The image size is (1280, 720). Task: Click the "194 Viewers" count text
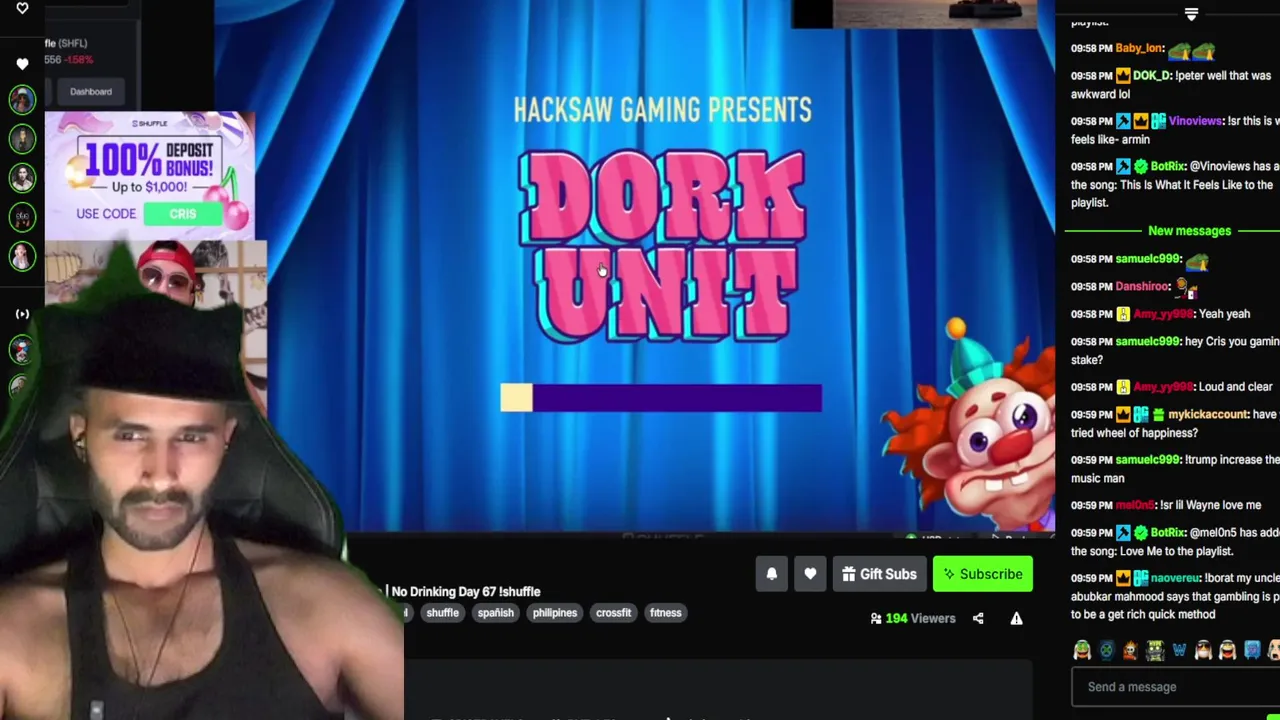point(920,618)
